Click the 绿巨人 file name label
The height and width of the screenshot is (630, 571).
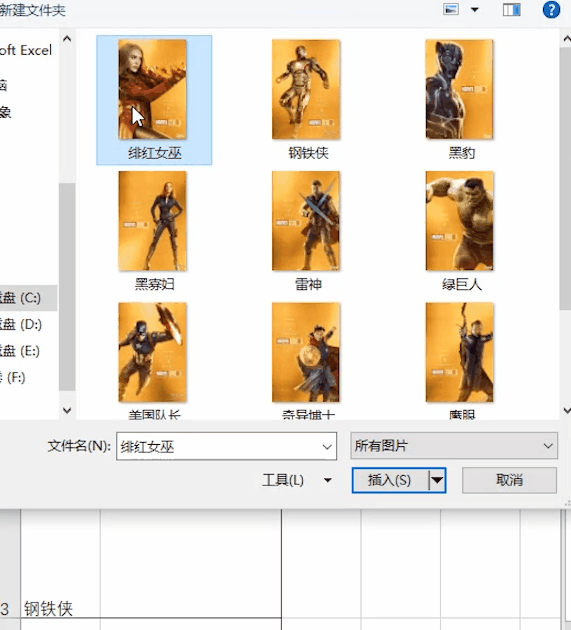462,284
